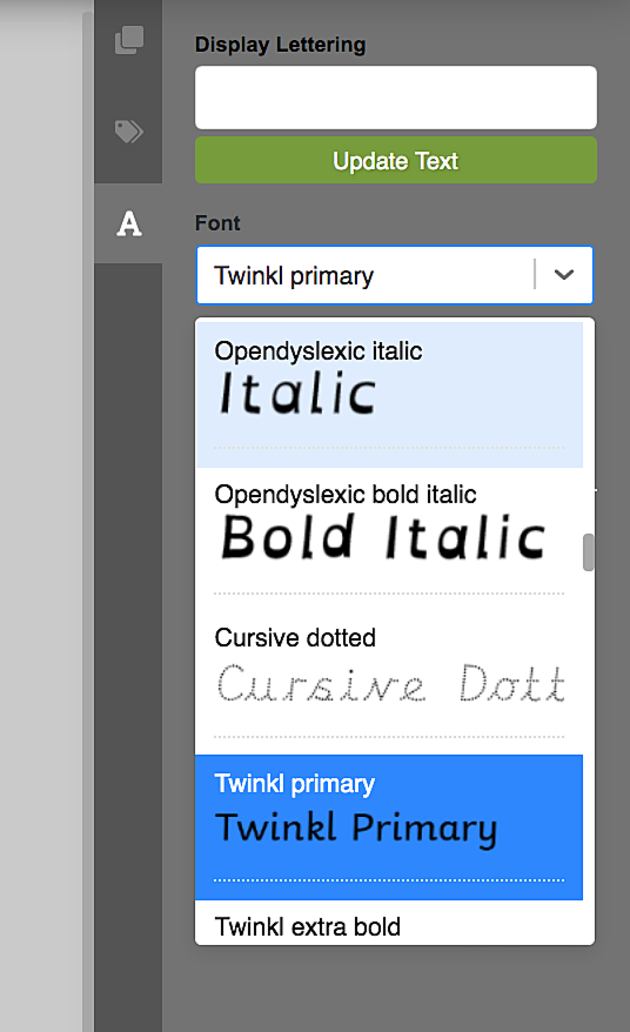Click the Display Lettering text field

tap(396, 97)
